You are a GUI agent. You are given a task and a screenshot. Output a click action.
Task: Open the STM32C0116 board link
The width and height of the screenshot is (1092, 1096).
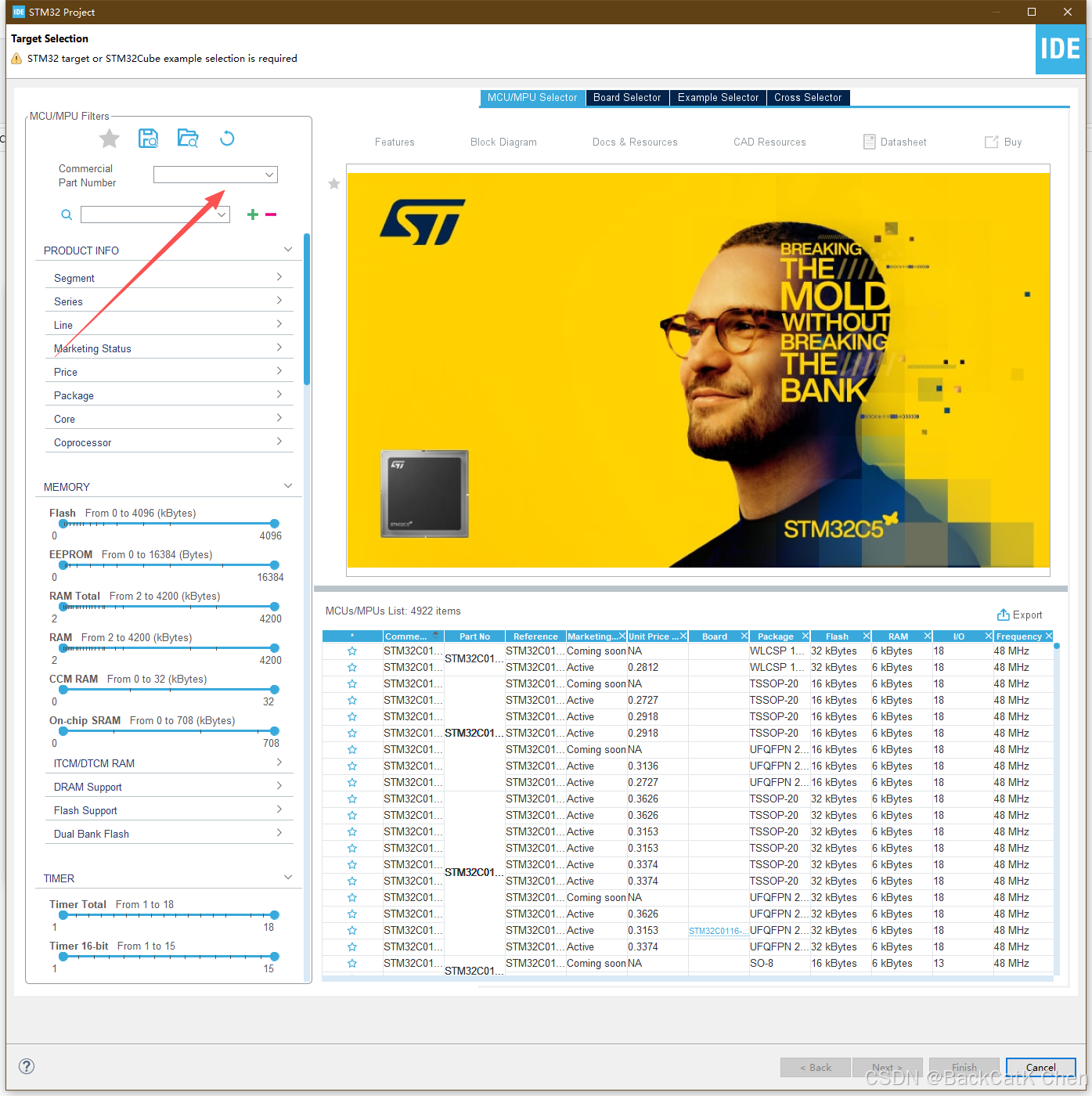coord(716,931)
